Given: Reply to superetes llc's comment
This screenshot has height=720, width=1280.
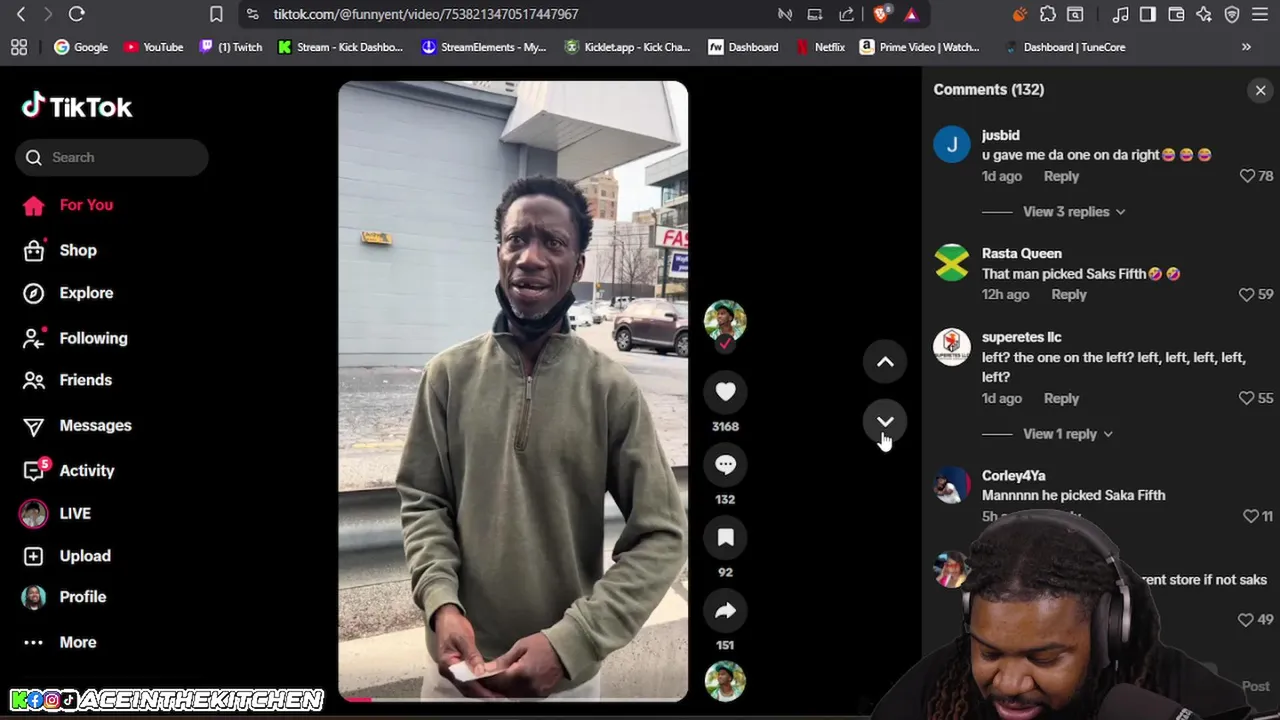Looking at the screenshot, I should (1061, 398).
